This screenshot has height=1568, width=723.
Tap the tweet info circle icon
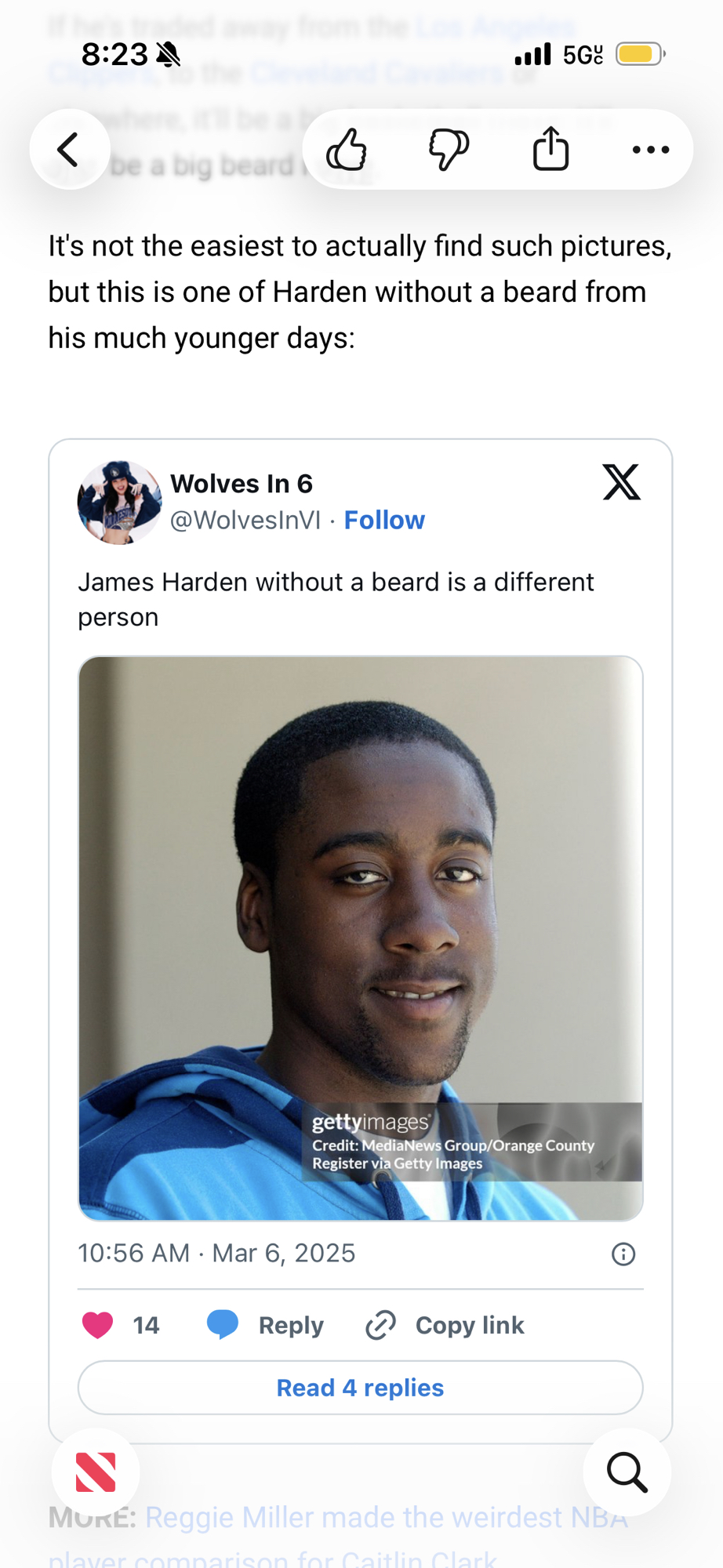click(623, 1254)
